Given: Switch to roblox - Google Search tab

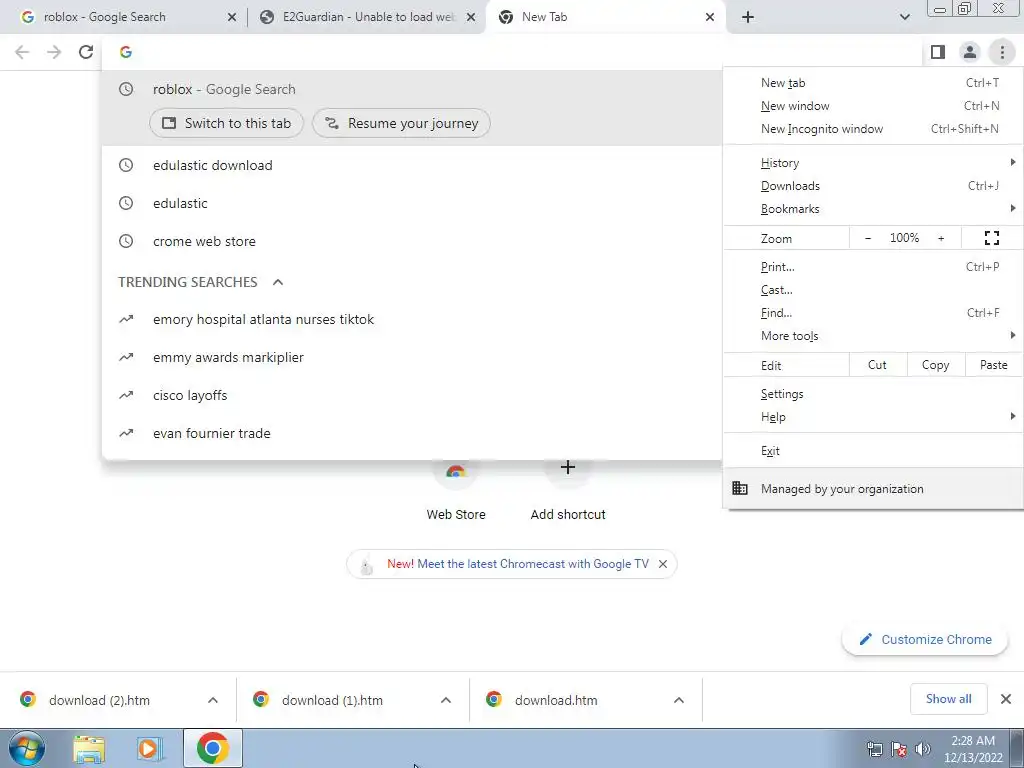Looking at the screenshot, I should click(x=124, y=17).
